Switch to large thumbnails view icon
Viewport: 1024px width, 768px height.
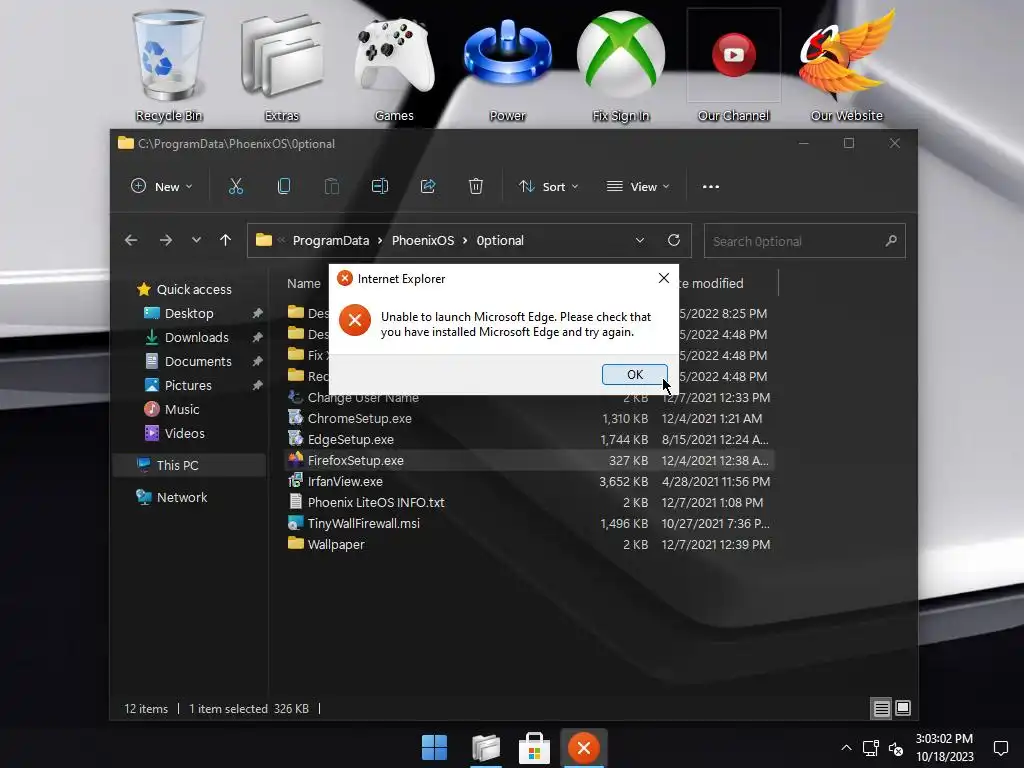pyautogui.click(x=903, y=709)
